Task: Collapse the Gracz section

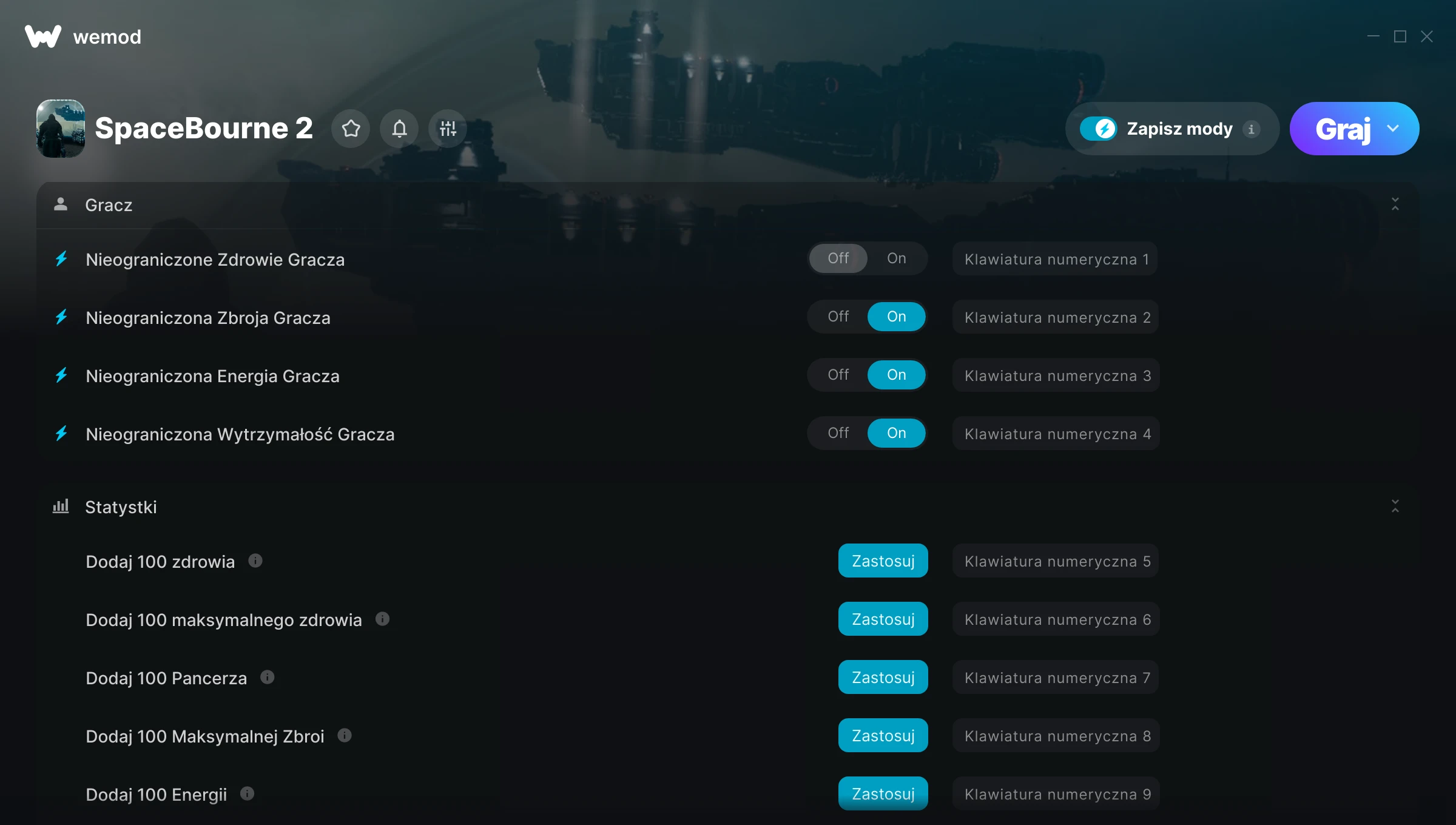Action: point(1395,204)
